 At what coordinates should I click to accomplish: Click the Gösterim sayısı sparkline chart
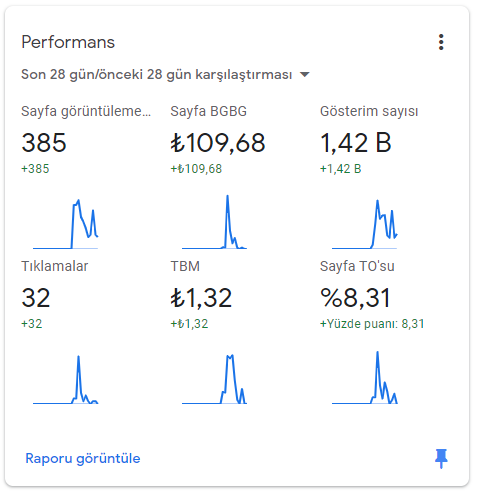364,224
